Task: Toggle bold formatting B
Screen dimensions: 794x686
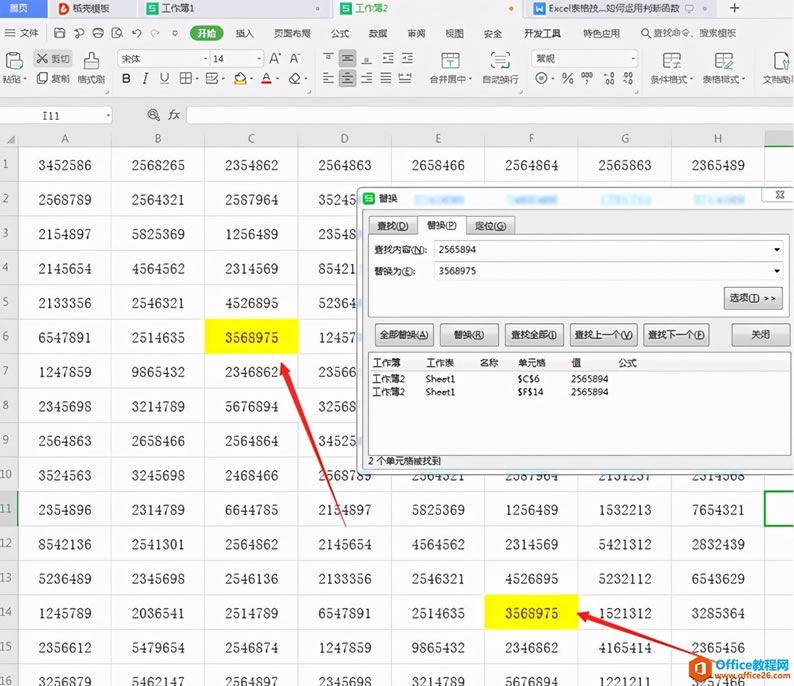Action: (x=127, y=78)
